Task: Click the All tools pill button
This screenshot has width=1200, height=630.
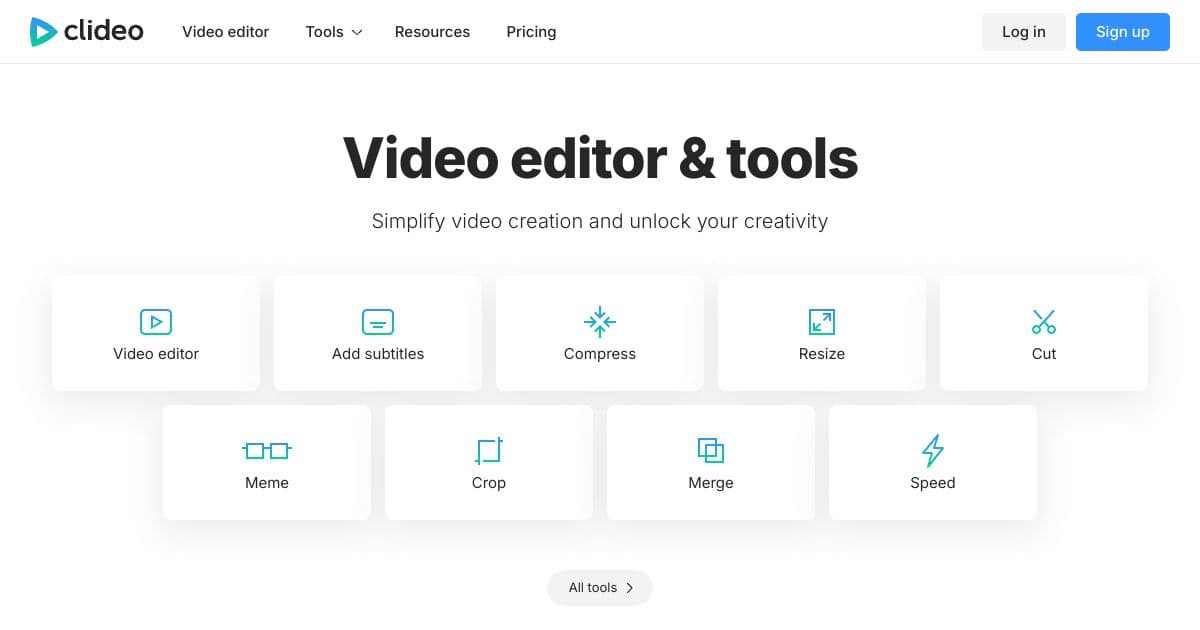Action: click(599, 588)
